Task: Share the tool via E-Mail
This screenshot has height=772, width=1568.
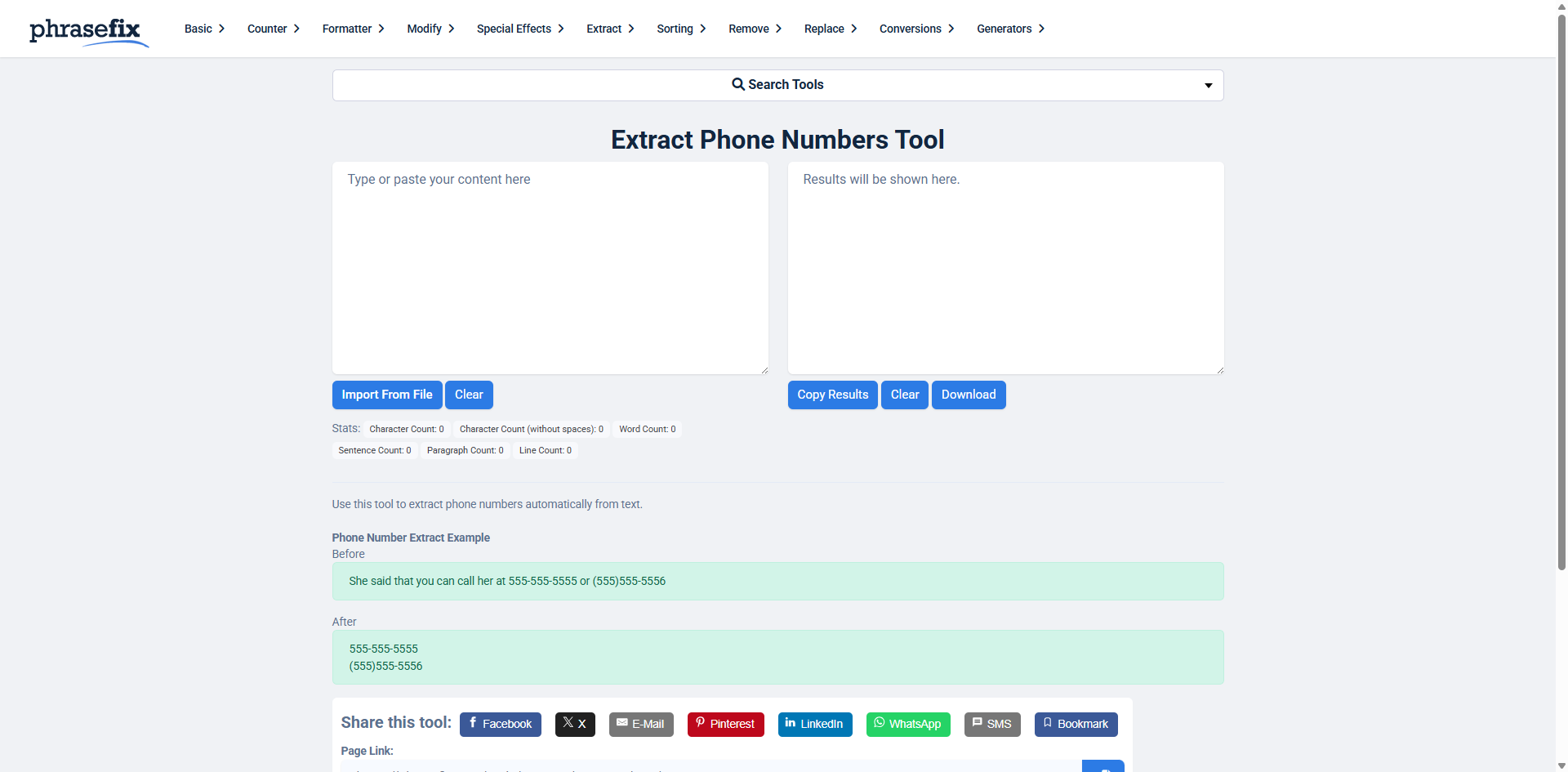Action: click(x=641, y=724)
